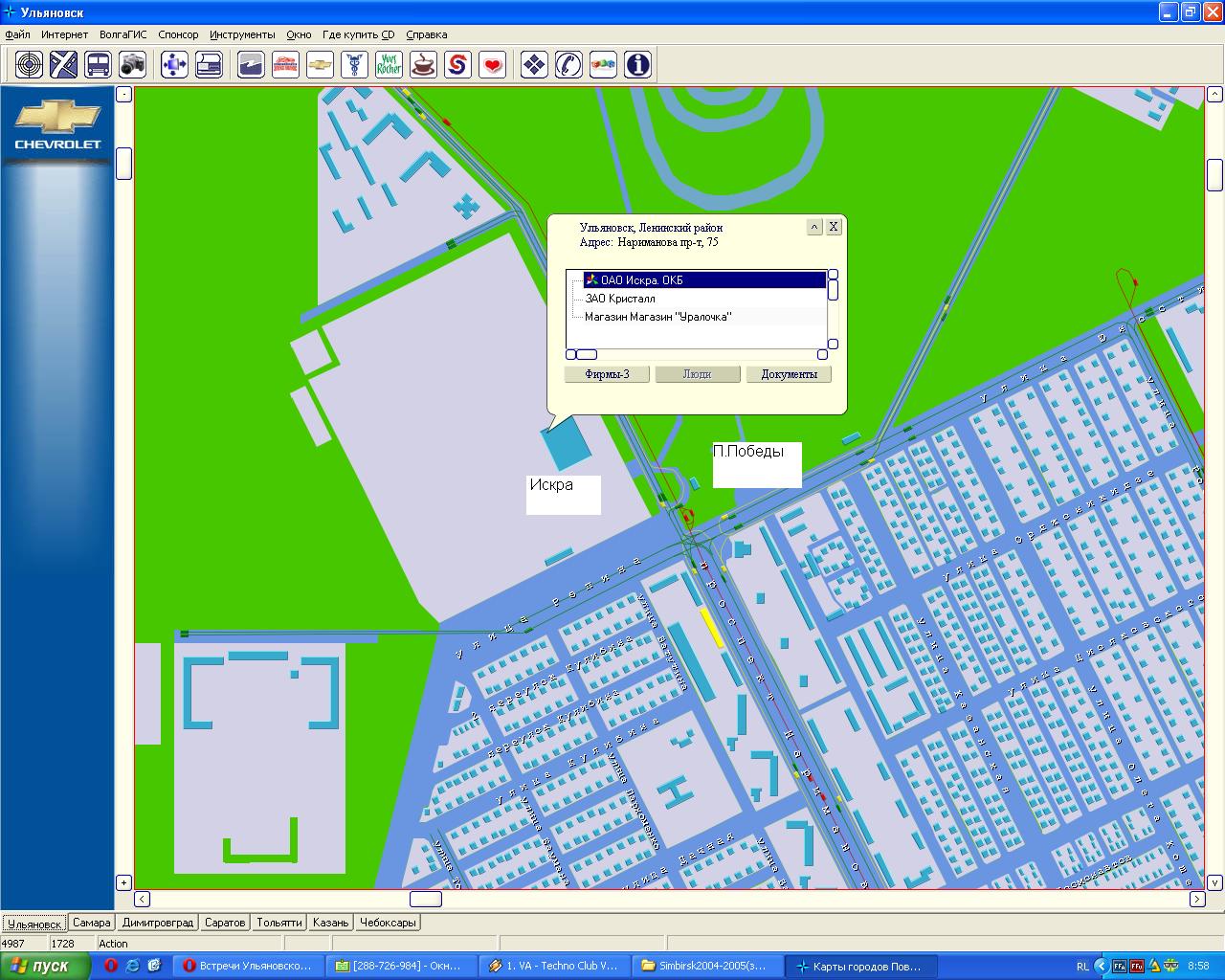Click the four-arrow map pan tool
Viewport: 1225px width, 980px height.
click(174, 64)
